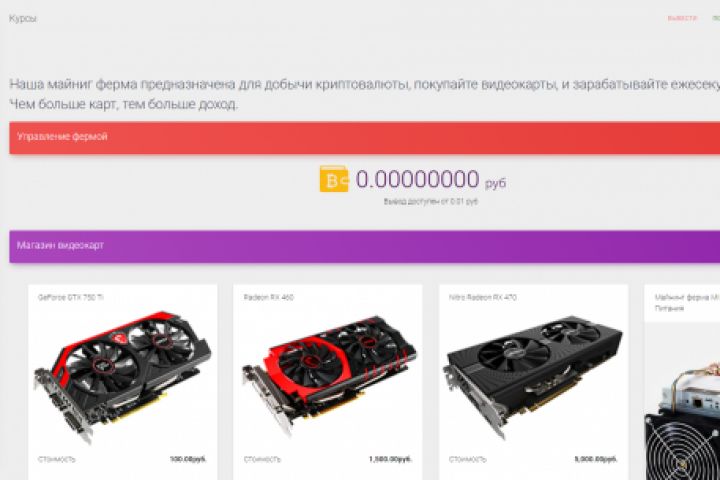Open the Майнинг ферма card title
The height and width of the screenshot is (480, 720).
point(687,303)
